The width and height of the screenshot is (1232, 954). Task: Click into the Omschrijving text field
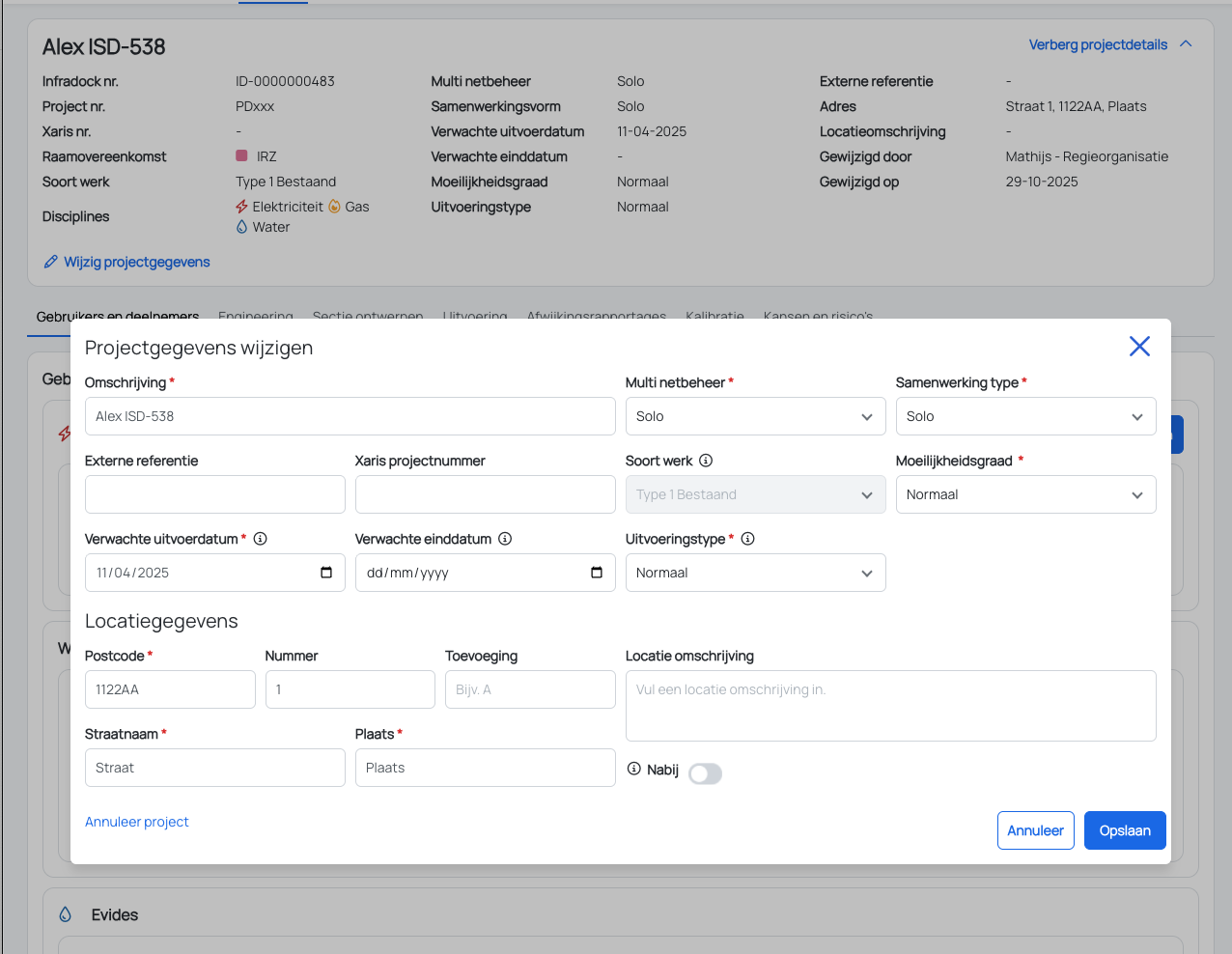350,416
